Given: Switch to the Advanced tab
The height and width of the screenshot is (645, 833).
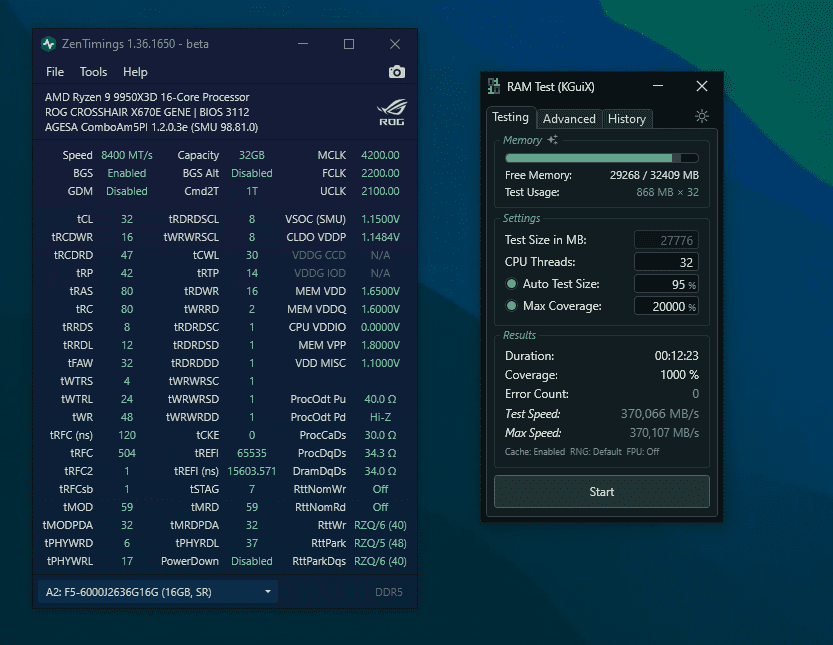Looking at the screenshot, I should pos(569,119).
